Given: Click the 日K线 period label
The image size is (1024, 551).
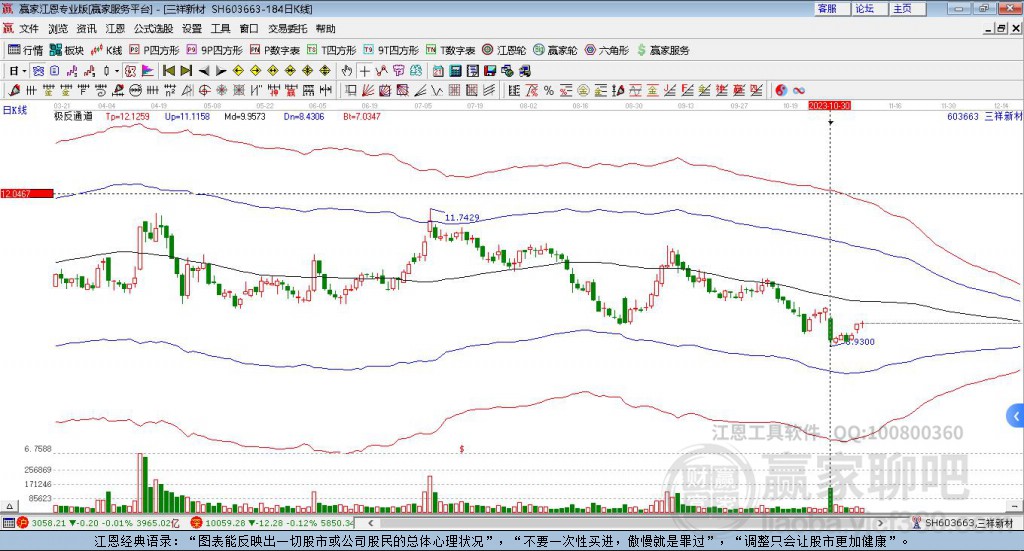Looking at the screenshot, I should pyautogui.click(x=15, y=110).
